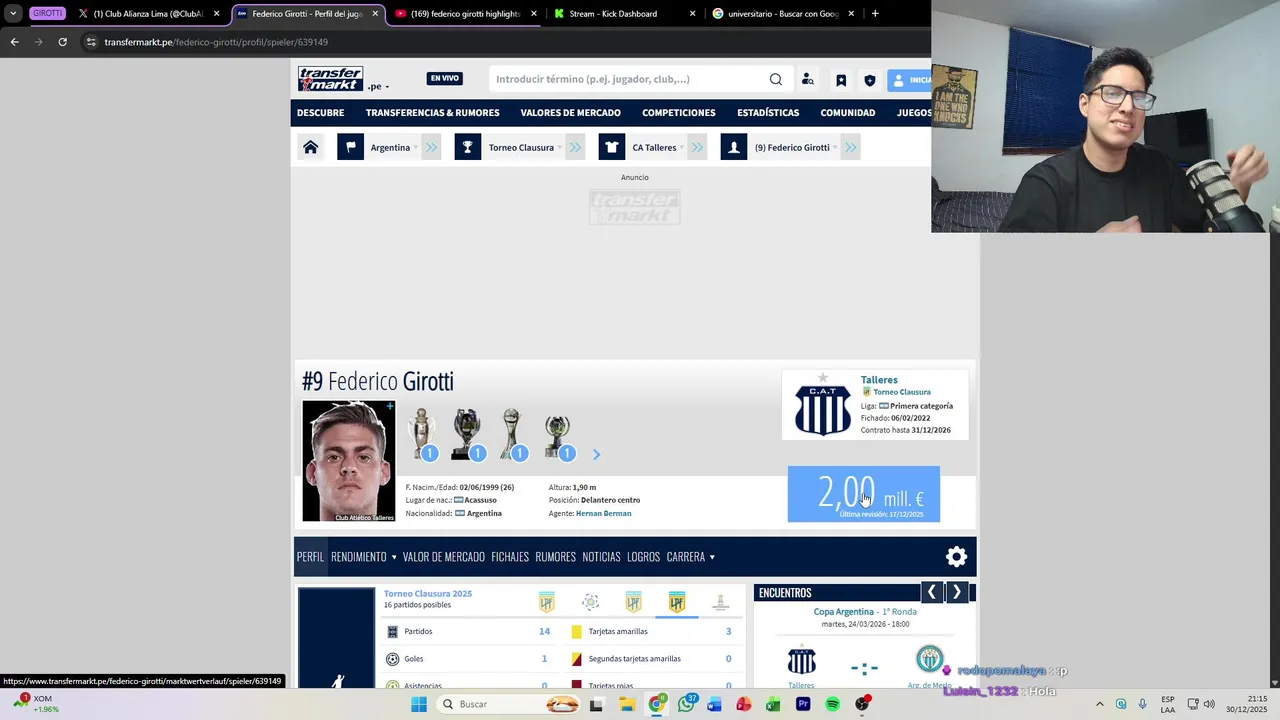Viewport: 1280px width, 720px height.
Task: Open the Estadísticas menu
Action: click(x=768, y=113)
